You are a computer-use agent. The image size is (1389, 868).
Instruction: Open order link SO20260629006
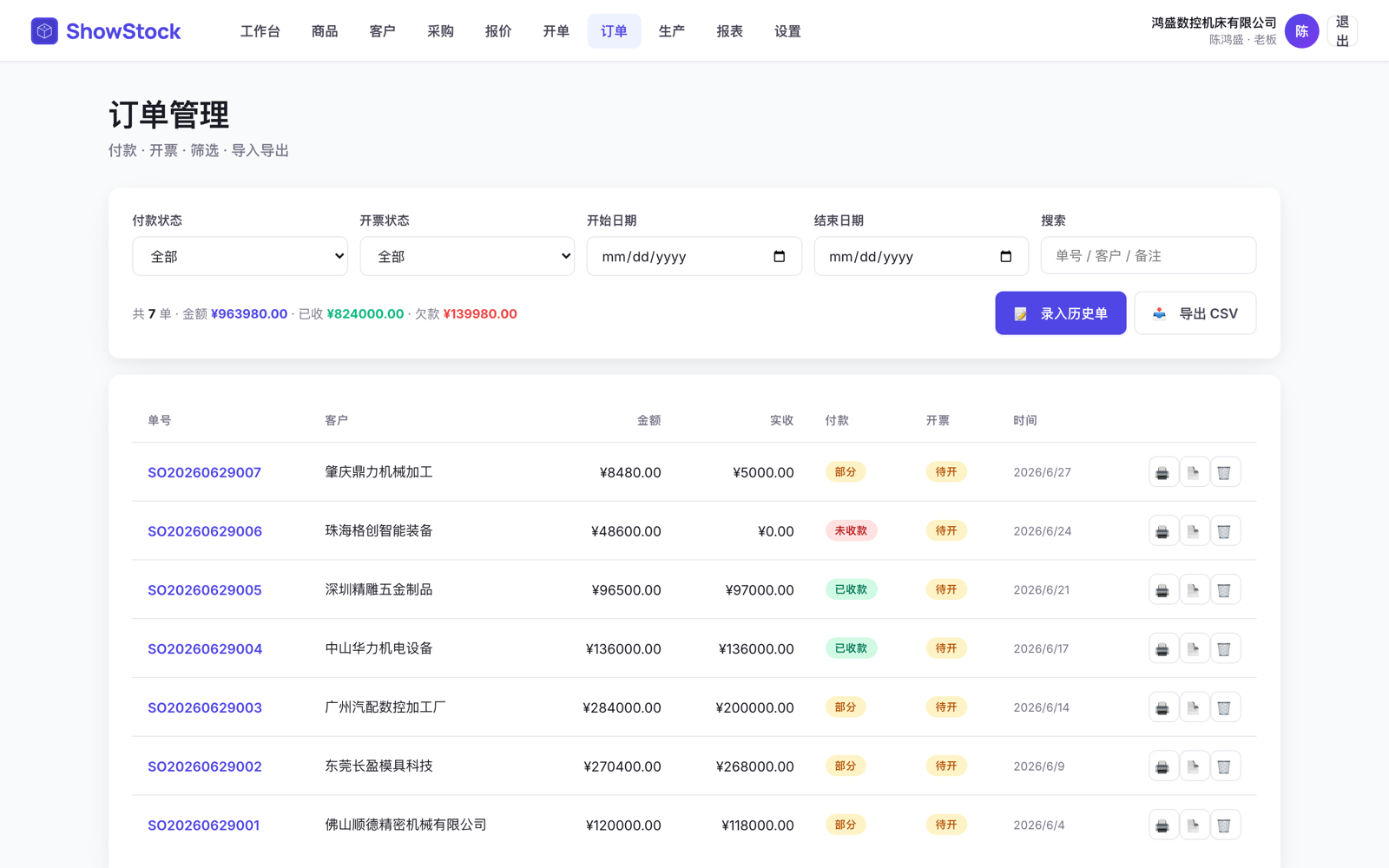click(205, 531)
